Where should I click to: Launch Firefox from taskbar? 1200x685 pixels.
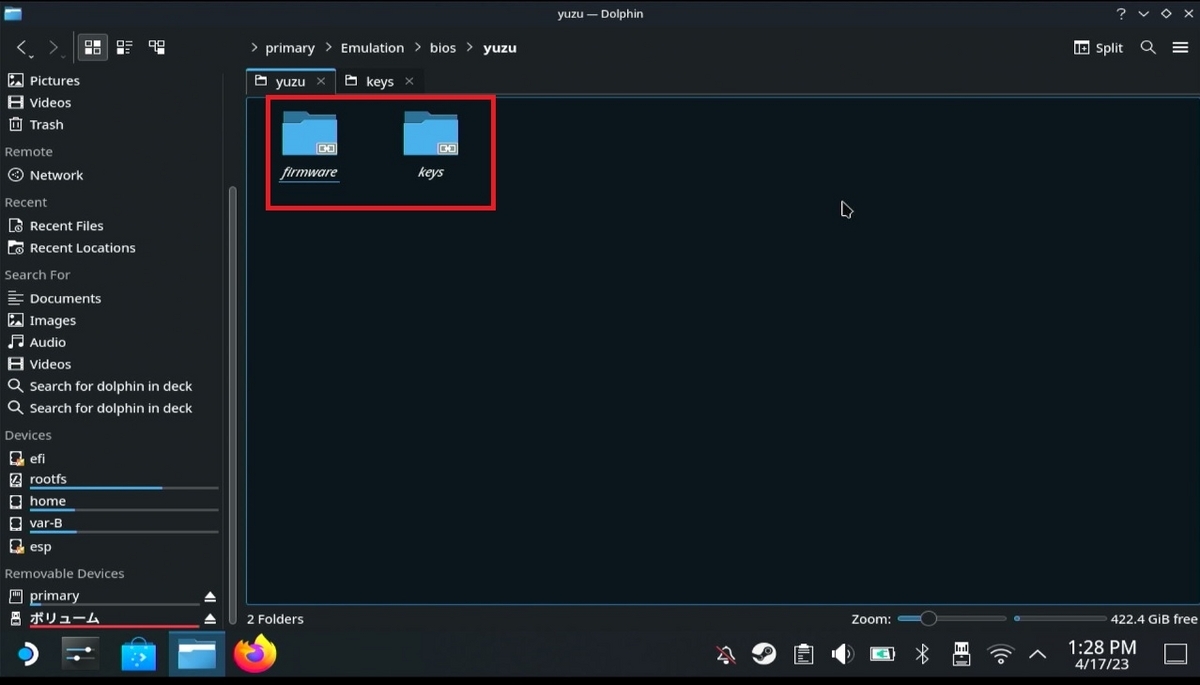click(255, 655)
